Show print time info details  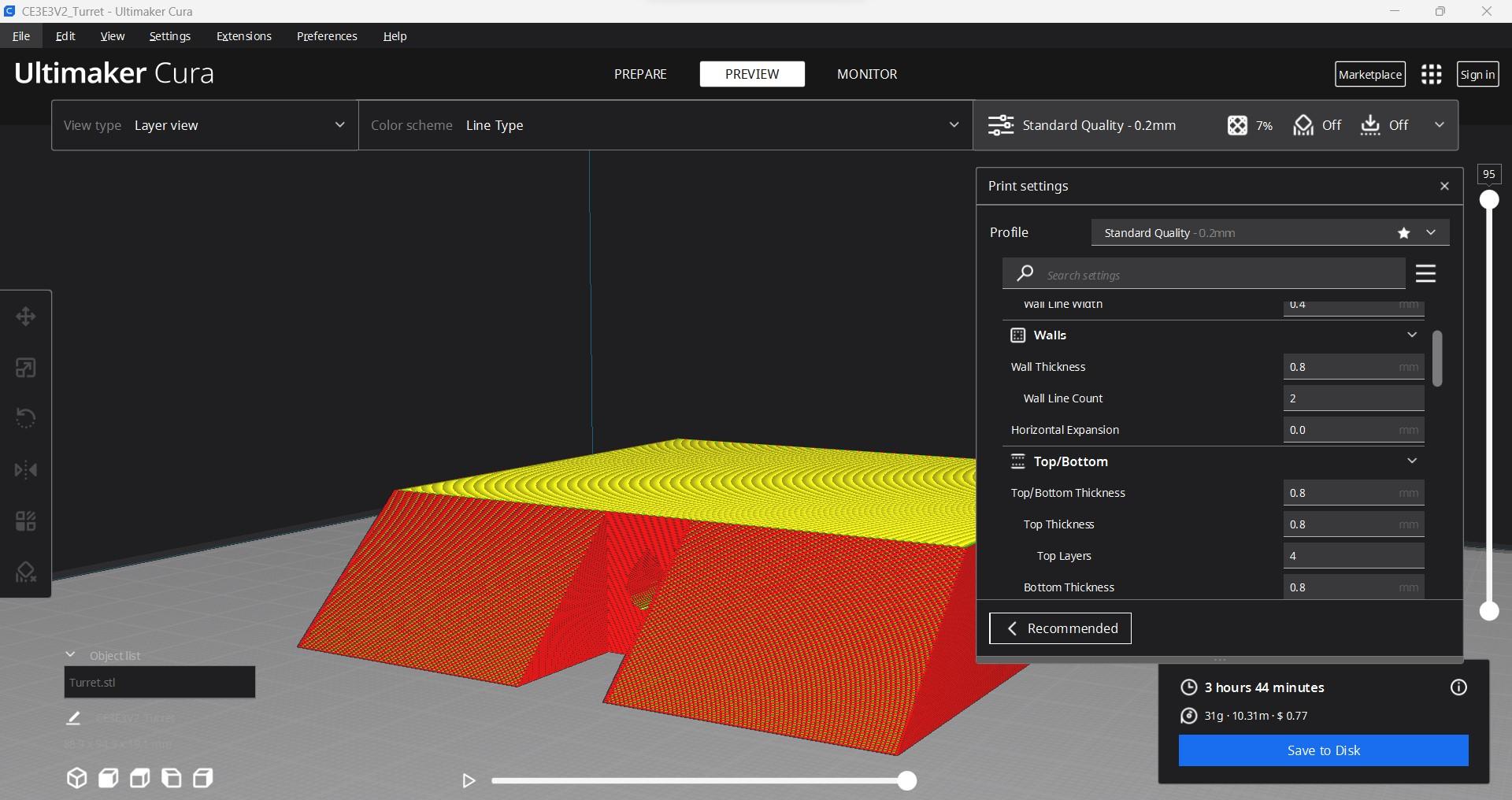point(1458,687)
